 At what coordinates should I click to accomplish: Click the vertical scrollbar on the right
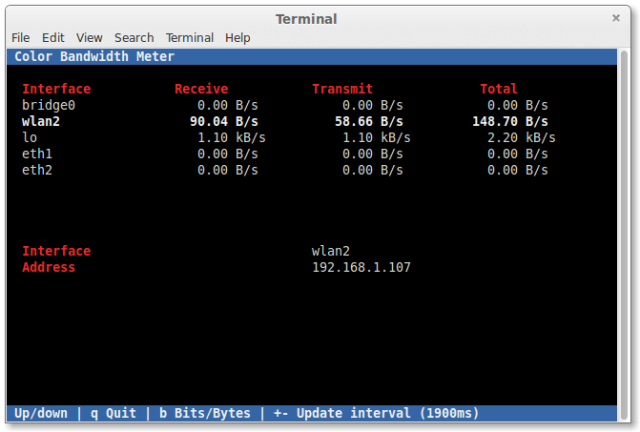623,235
